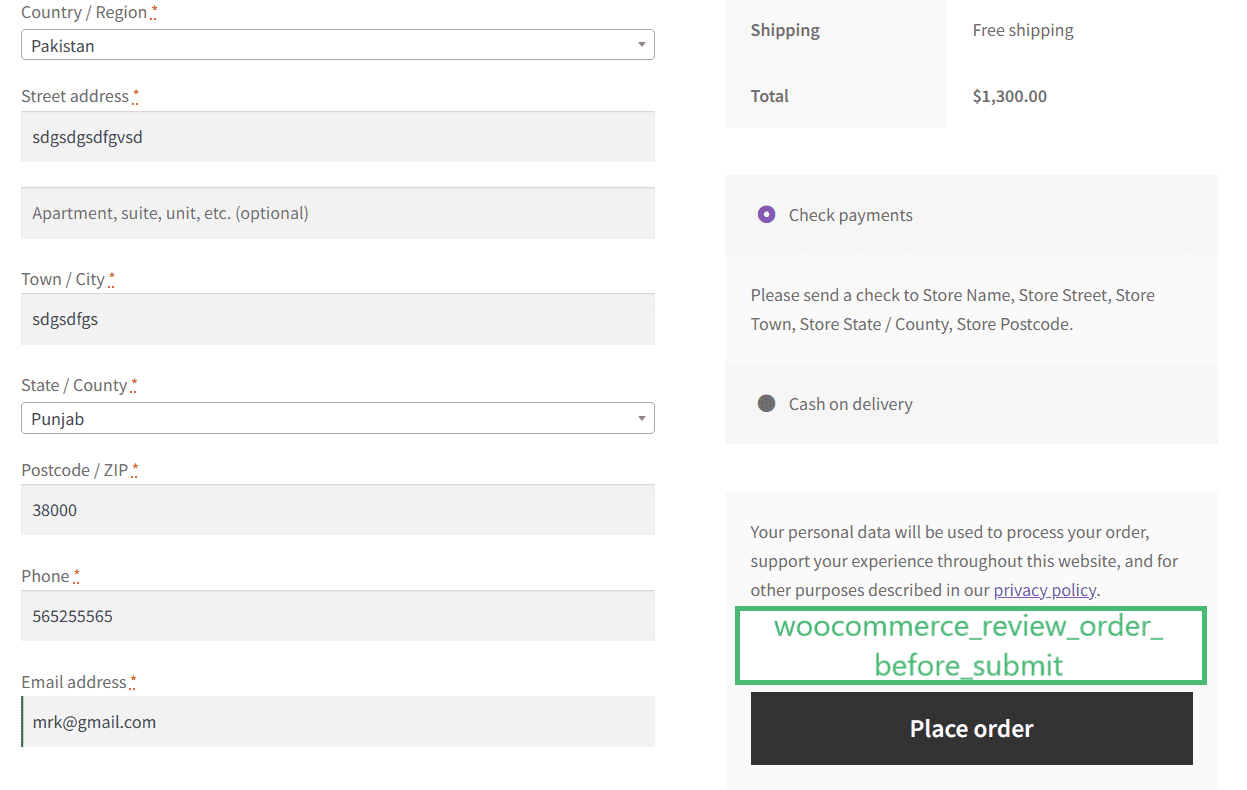This screenshot has height=790, width=1247.
Task: Open the State / County dropdown showing Punjab
Action: point(338,418)
